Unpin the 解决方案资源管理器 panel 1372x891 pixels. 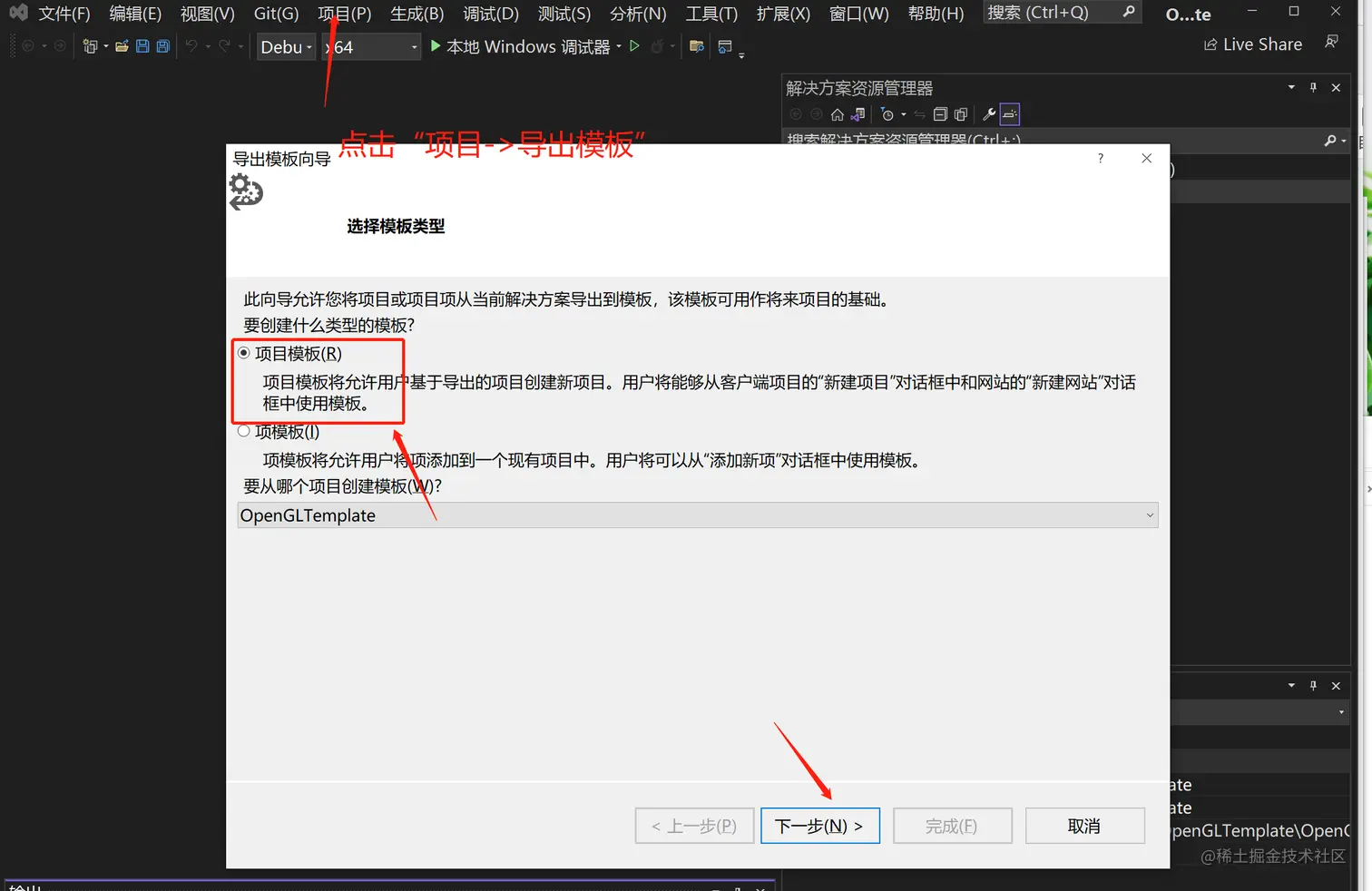point(1312,87)
